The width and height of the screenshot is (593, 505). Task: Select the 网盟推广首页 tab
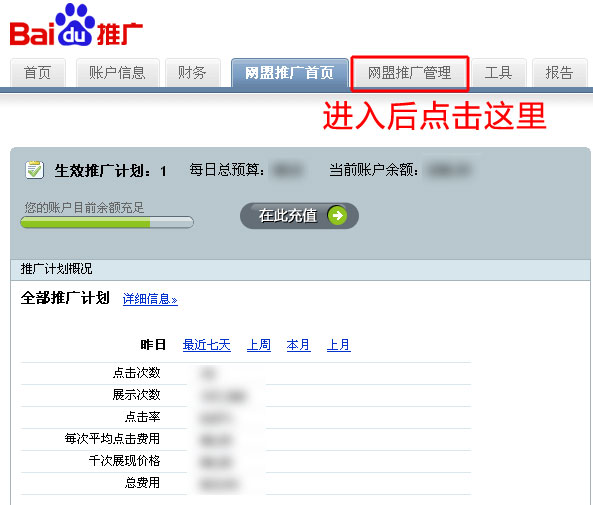coord(289,73)
